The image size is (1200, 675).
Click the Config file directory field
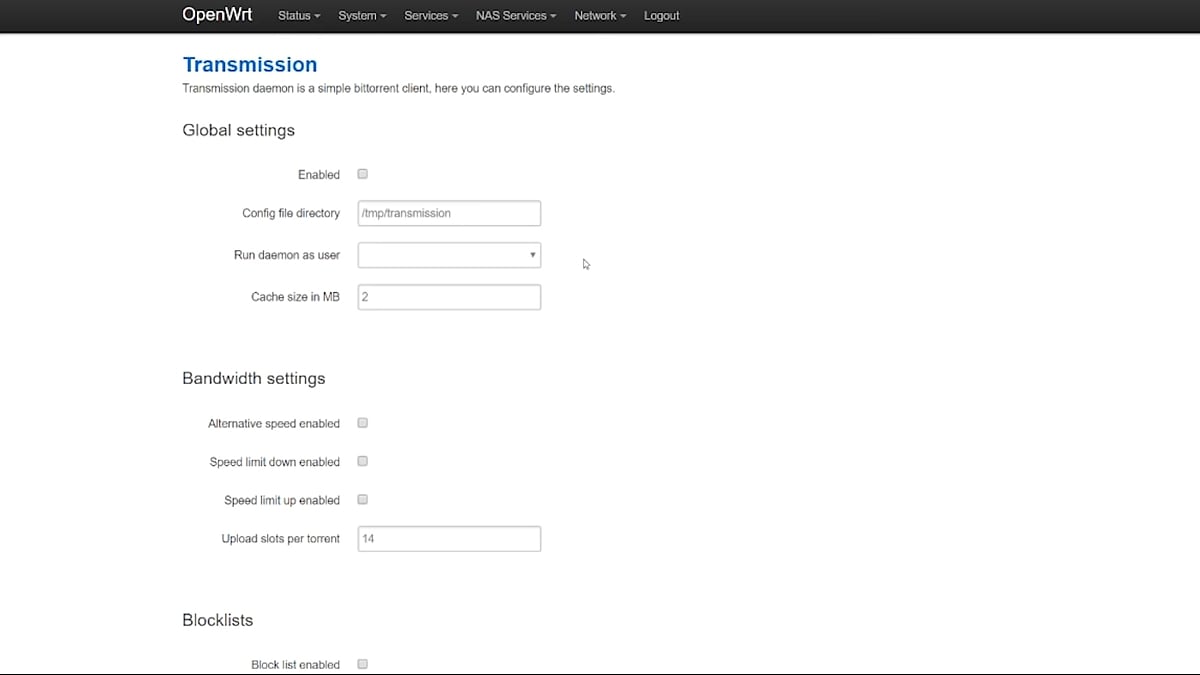449,213
